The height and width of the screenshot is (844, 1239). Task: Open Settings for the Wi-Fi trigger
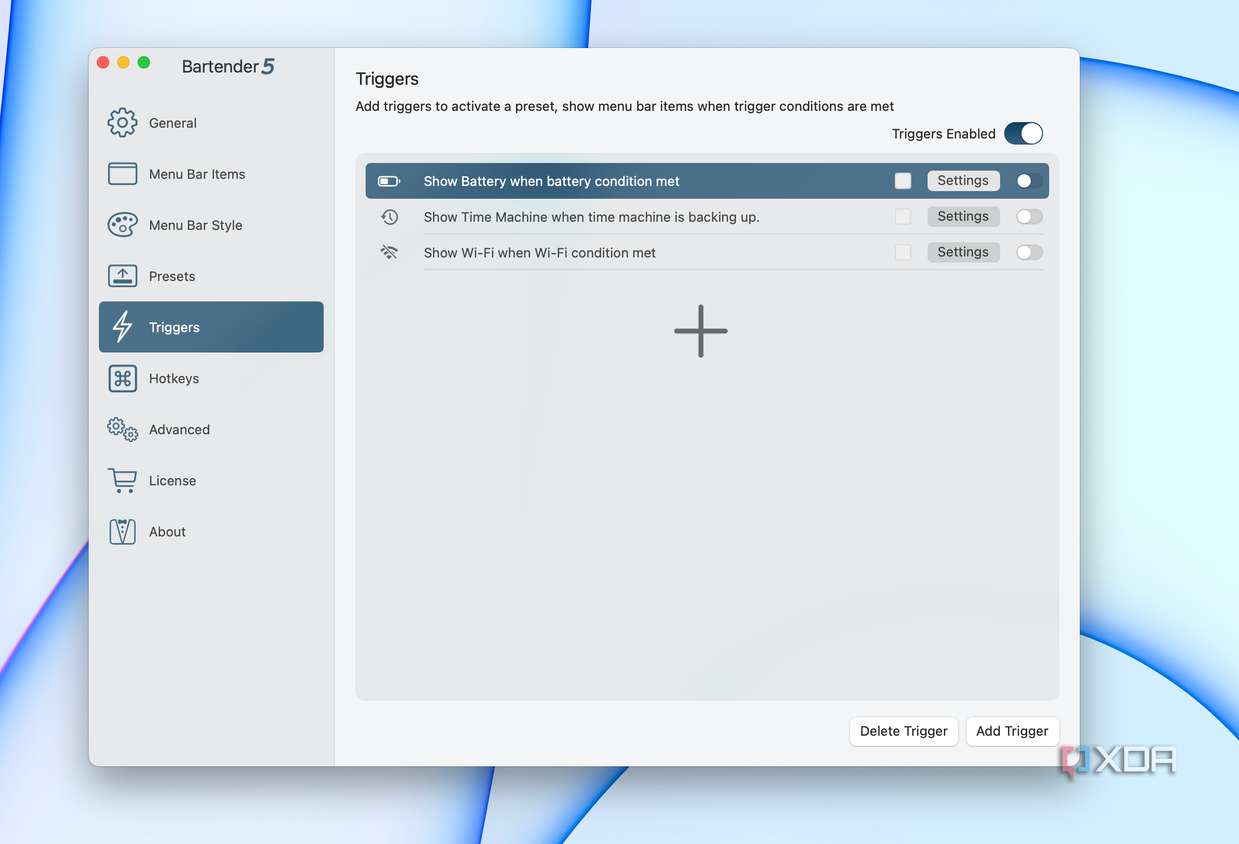click(x=963, y=252)
